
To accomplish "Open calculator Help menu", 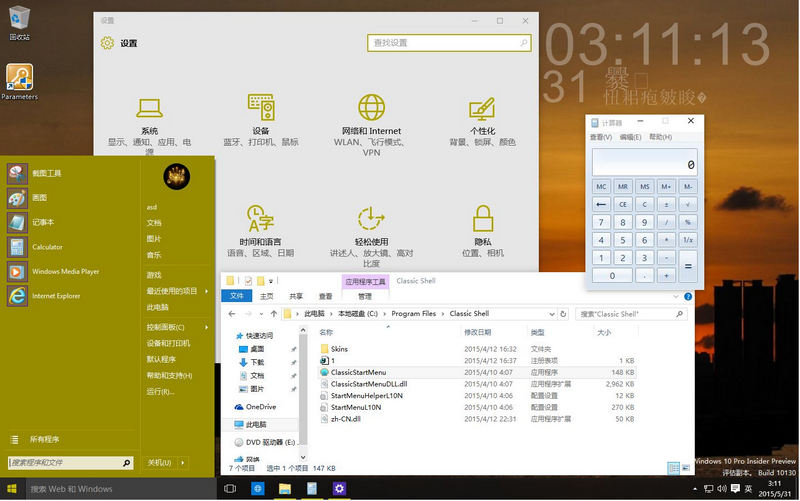I will click(660, 137).
